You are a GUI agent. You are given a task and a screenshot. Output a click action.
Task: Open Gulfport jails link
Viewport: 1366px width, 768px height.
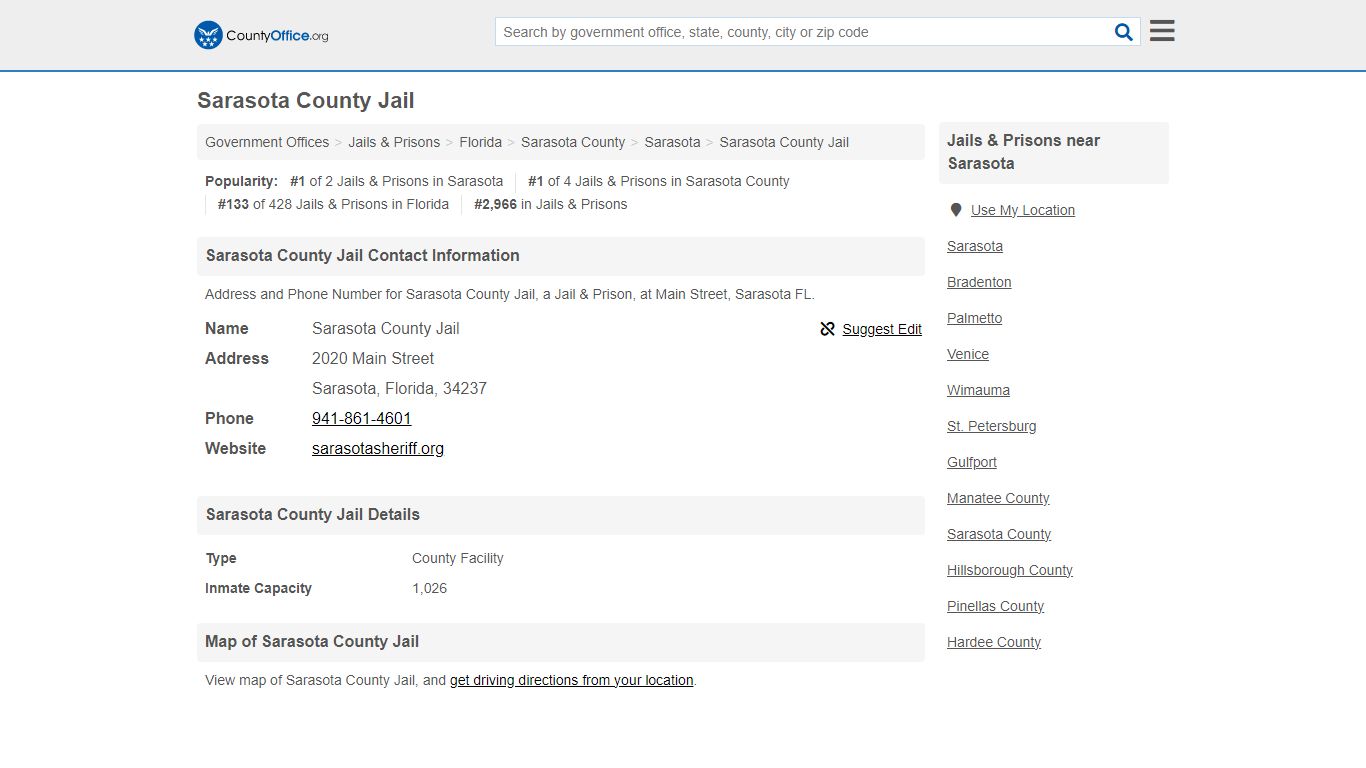coord(972,462)
